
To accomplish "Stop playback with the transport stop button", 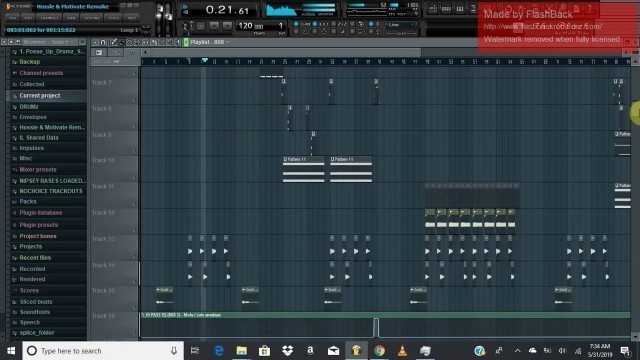I will click(x=214, y=26).
